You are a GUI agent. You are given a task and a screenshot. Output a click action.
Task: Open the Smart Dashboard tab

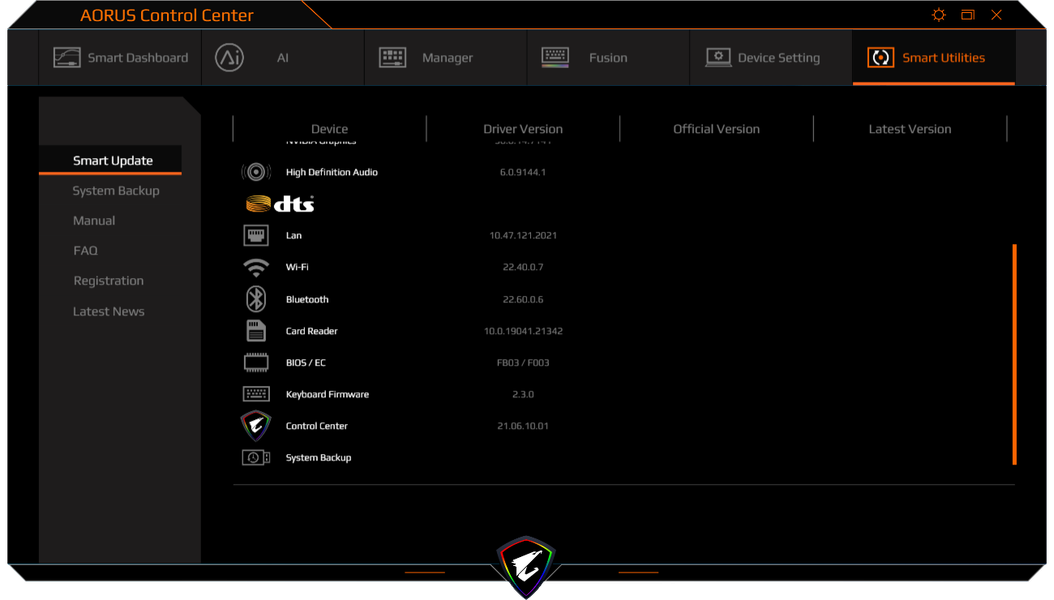pos(120,58)
